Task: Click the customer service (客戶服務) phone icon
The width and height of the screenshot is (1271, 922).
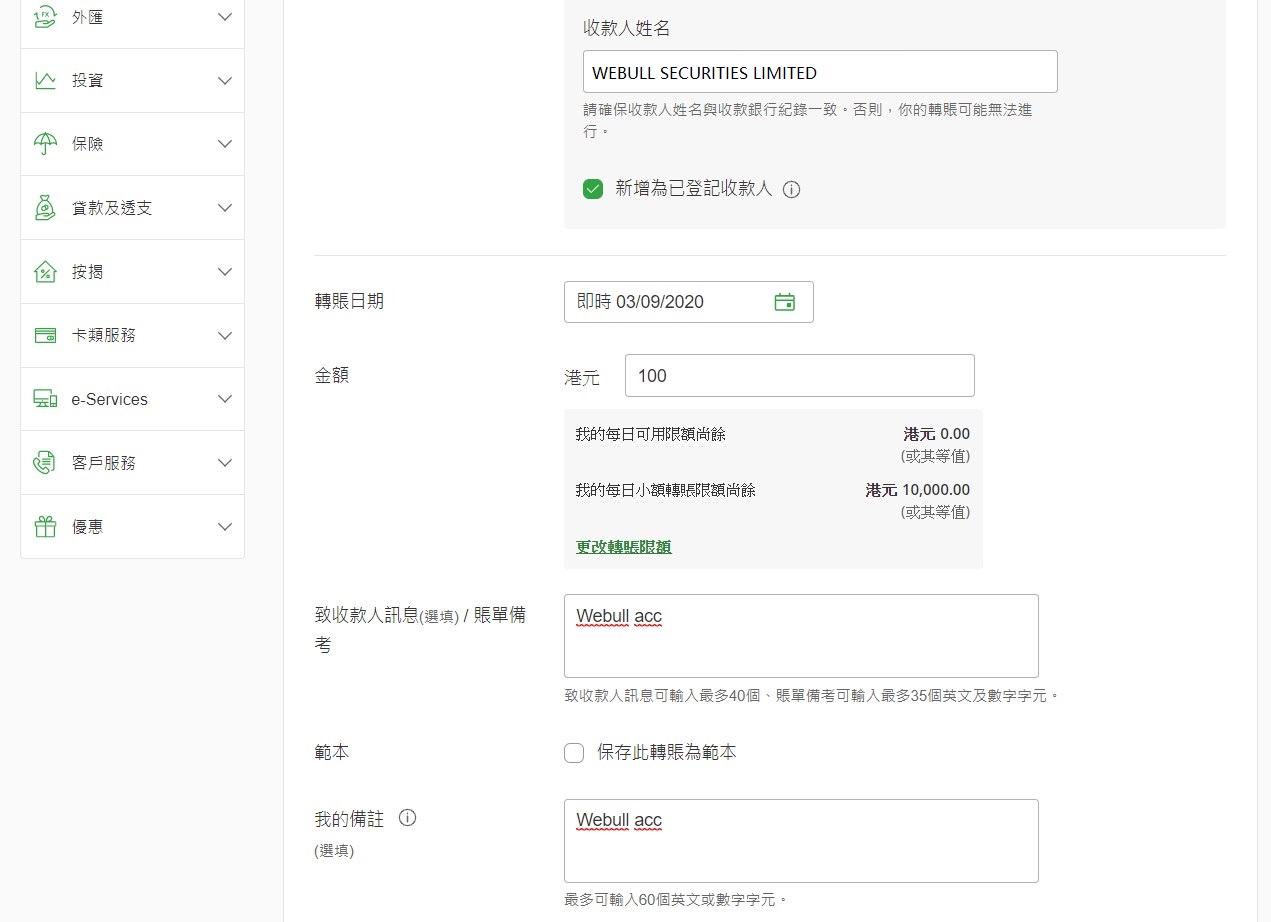Action: tap(45, 463)
